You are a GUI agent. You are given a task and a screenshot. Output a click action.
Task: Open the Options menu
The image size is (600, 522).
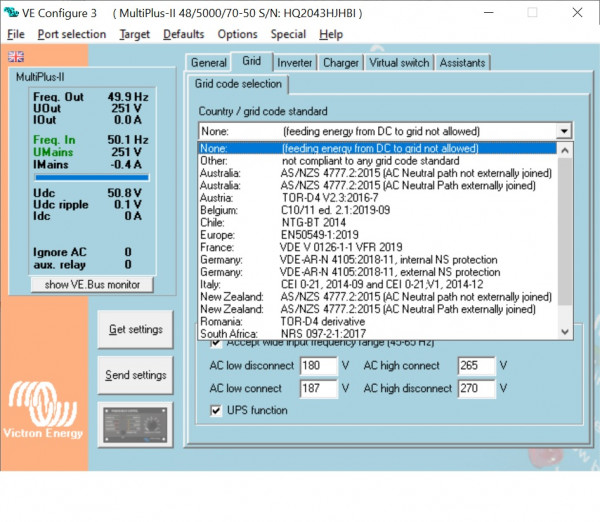click(238, 34)
